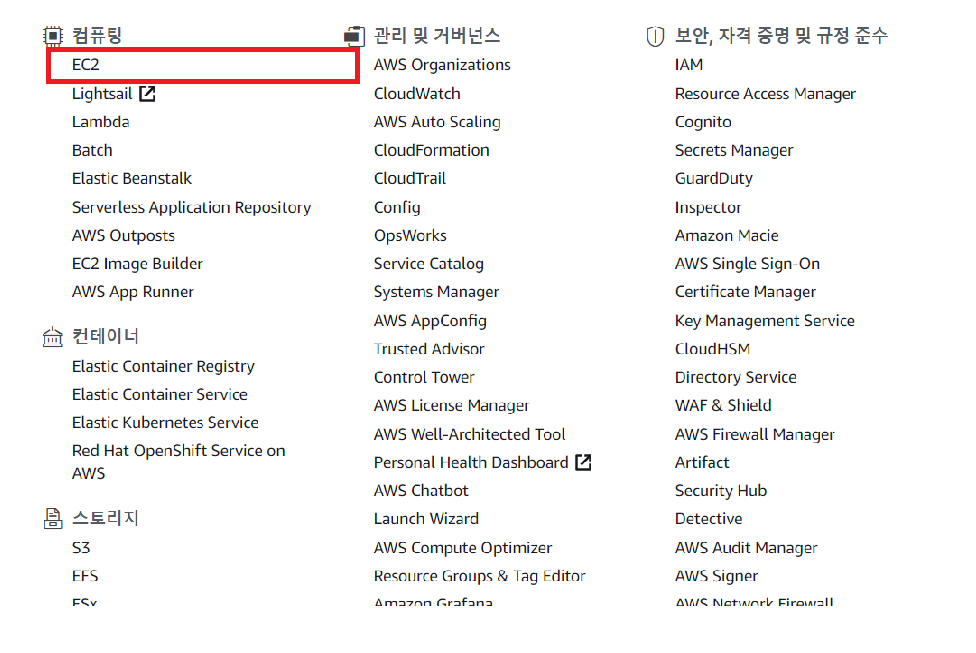The width and height of the screenshot is (976, 653).
Task: Open the Config service
Action: tap(397, 208)
